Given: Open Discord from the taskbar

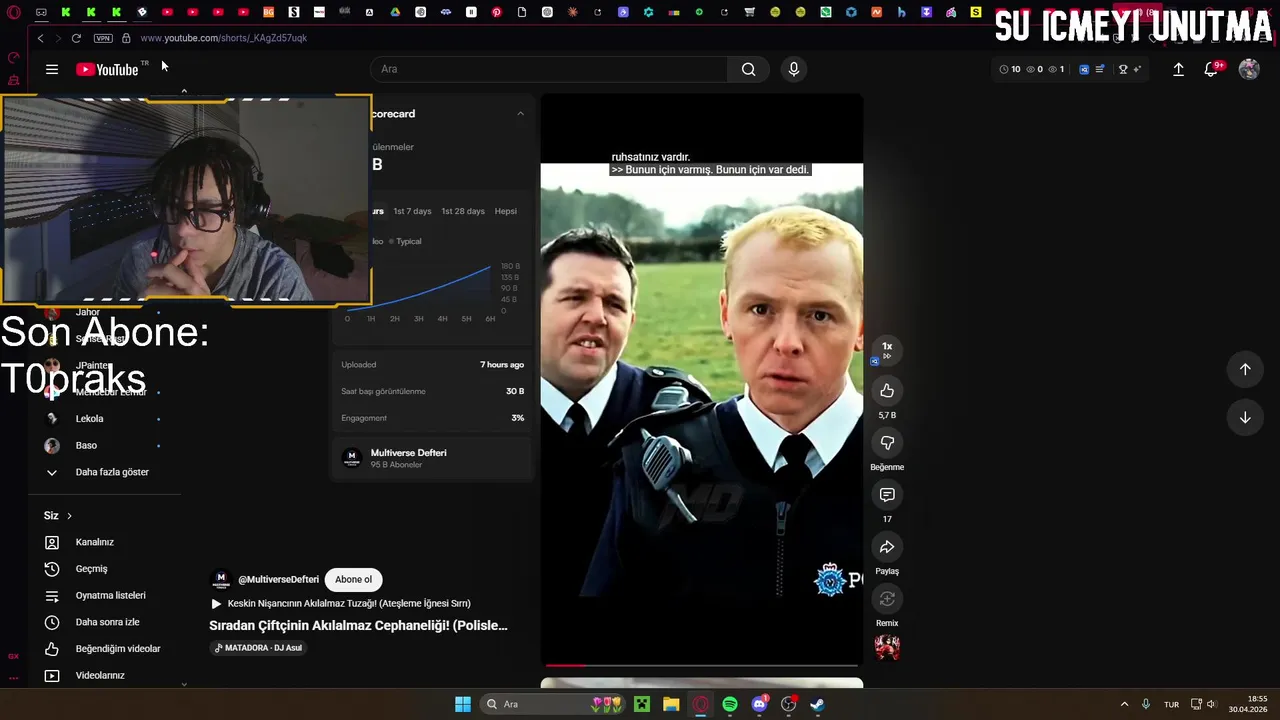Looking at the screenshot, I should click(759, 704).
